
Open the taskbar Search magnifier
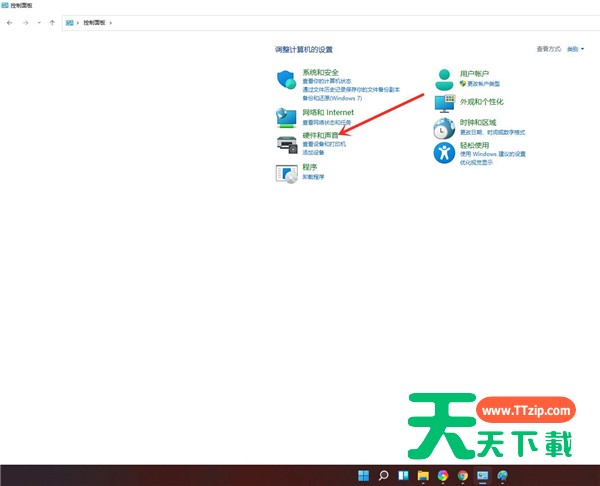coord(383,475)
